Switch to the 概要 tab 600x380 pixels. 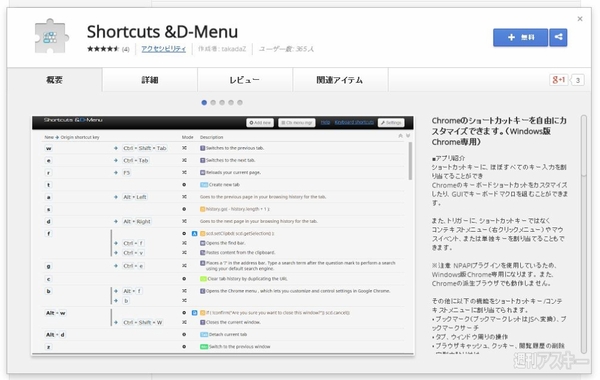coord(54,80)
